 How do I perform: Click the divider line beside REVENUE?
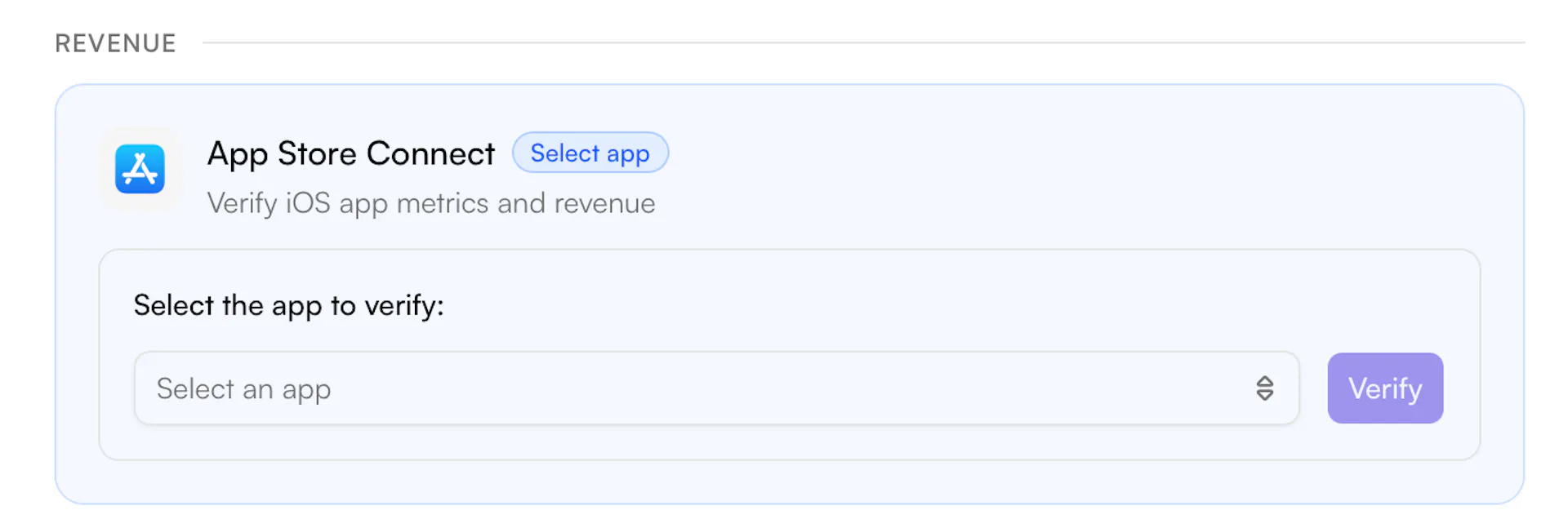click(x=862, y=42)
